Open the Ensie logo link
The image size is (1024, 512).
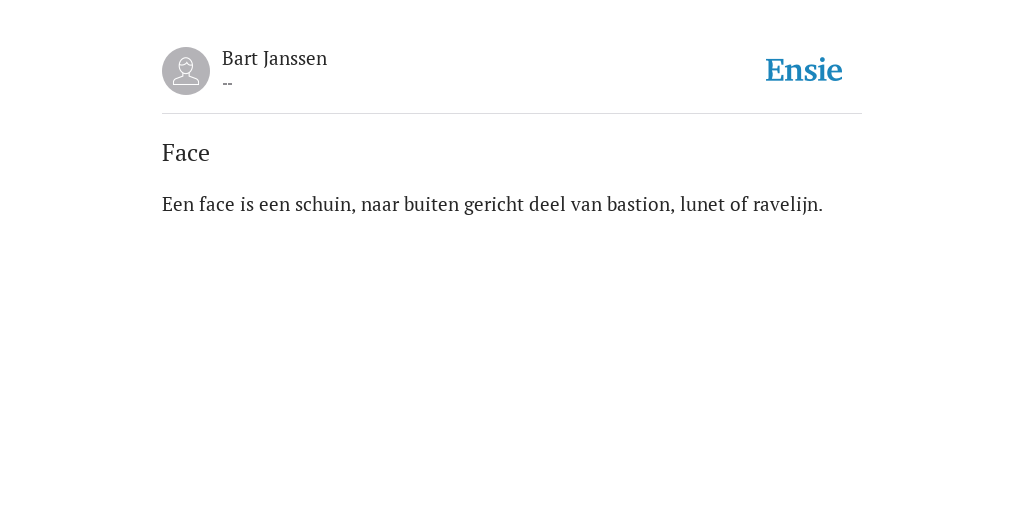coord(804,71)
